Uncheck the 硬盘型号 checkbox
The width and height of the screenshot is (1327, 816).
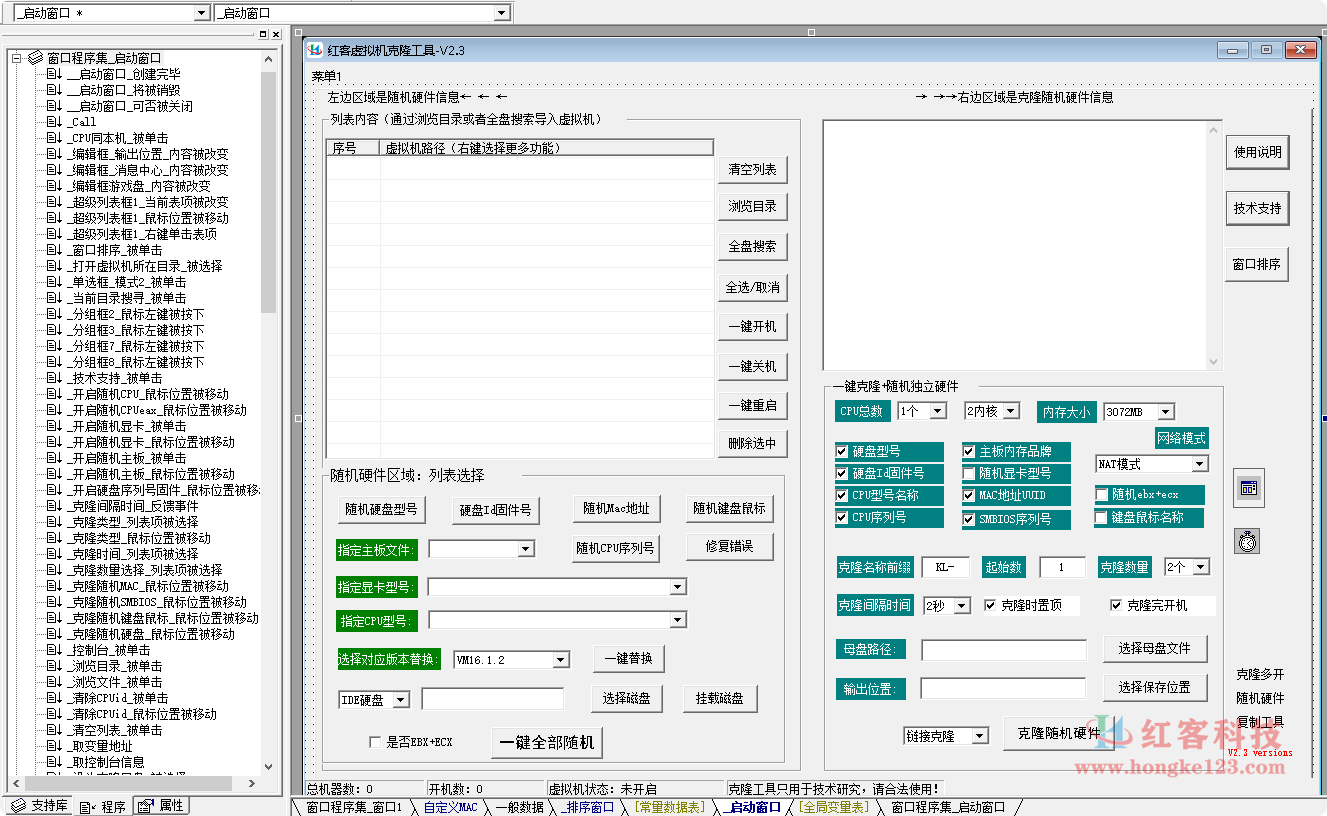coord(842,452)
